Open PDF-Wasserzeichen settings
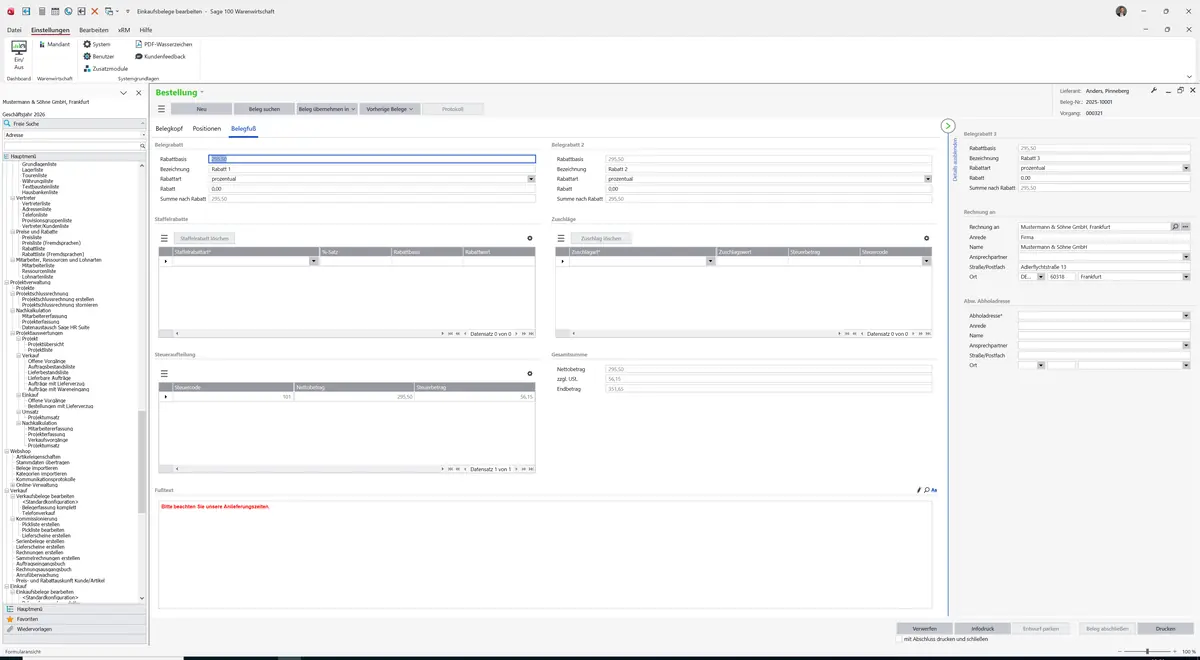 coord(163,45)
